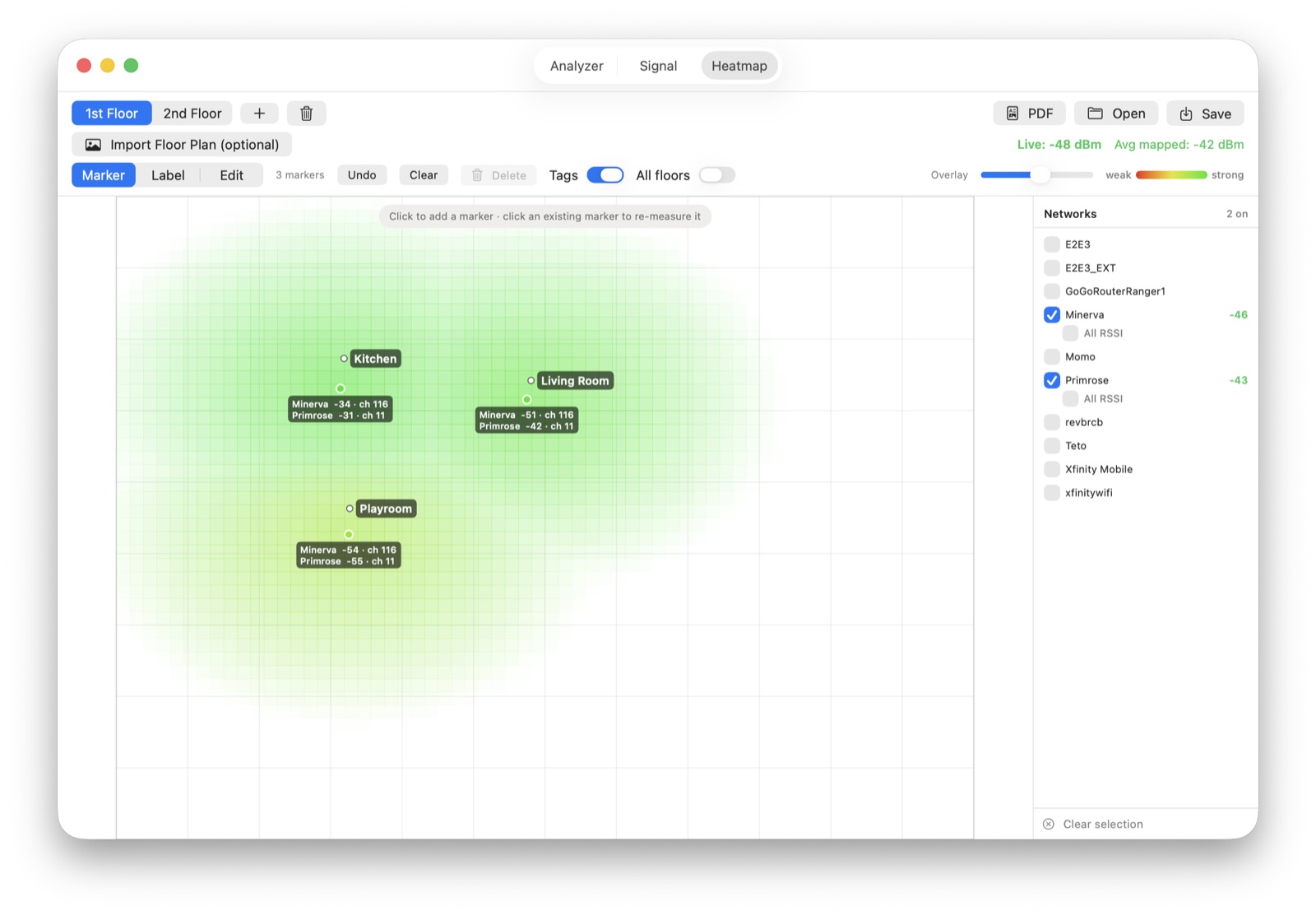Viewport: 1316px width, 915px height.
Task: Switch to the Analyzer tab
Action: click(x=577, y=66)
